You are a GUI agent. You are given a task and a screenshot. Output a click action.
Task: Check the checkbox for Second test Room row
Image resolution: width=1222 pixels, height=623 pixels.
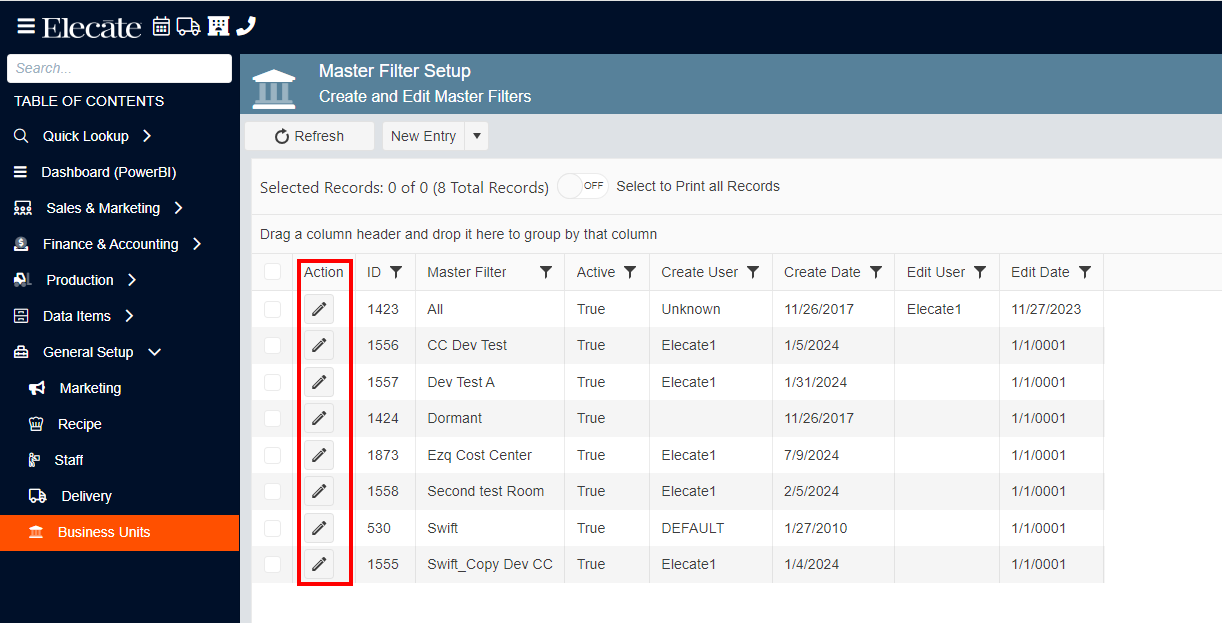coord(273,491)
